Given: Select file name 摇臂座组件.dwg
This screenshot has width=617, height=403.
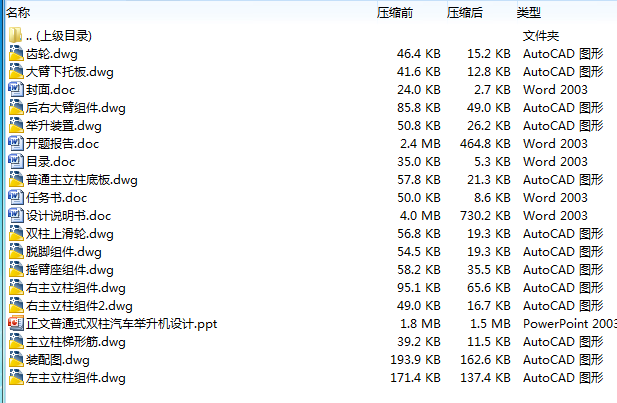Looking at the screenshot, I should point(70,270).
